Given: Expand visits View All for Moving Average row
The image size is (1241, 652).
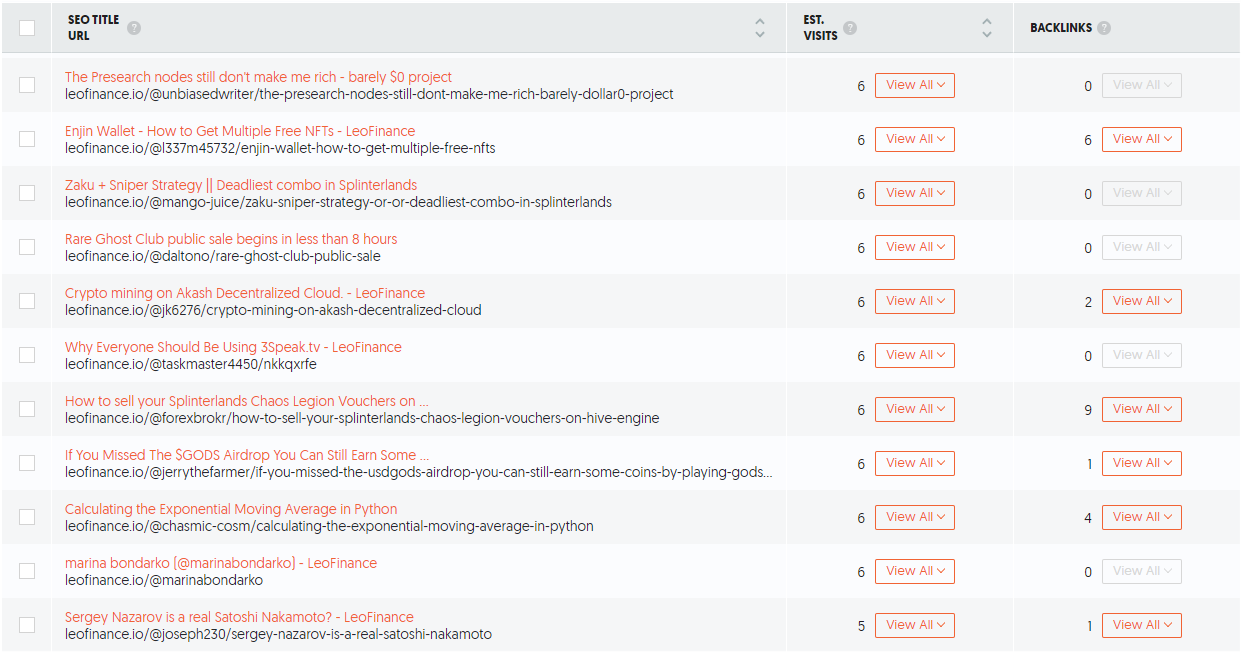Looking at the screenshot, I should point(915,517).
